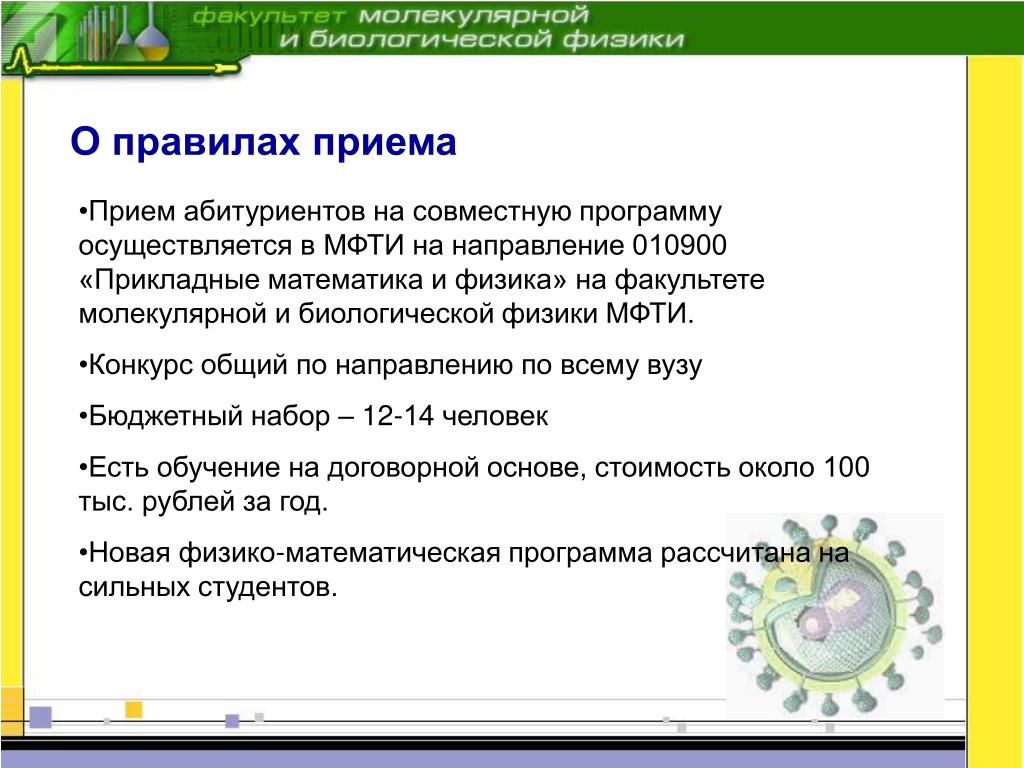
Task: Click the header line "и биологической физики"
Action: pyautogui.click(x=481, y=40)
